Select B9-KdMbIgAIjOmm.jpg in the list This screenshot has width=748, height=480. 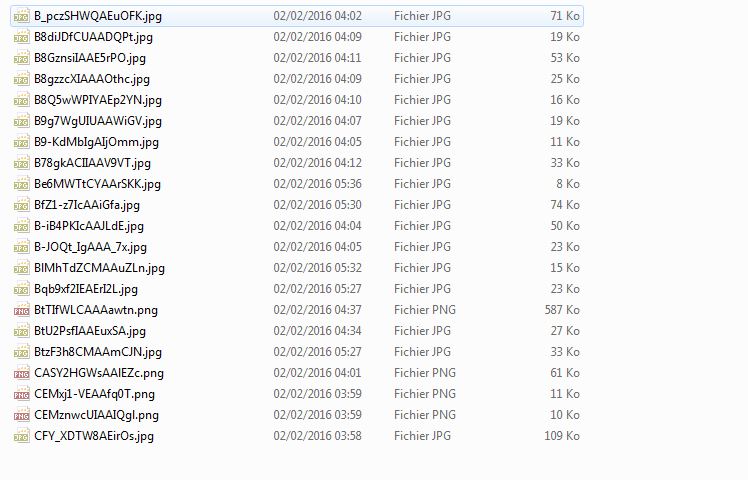tap(96, 142)
